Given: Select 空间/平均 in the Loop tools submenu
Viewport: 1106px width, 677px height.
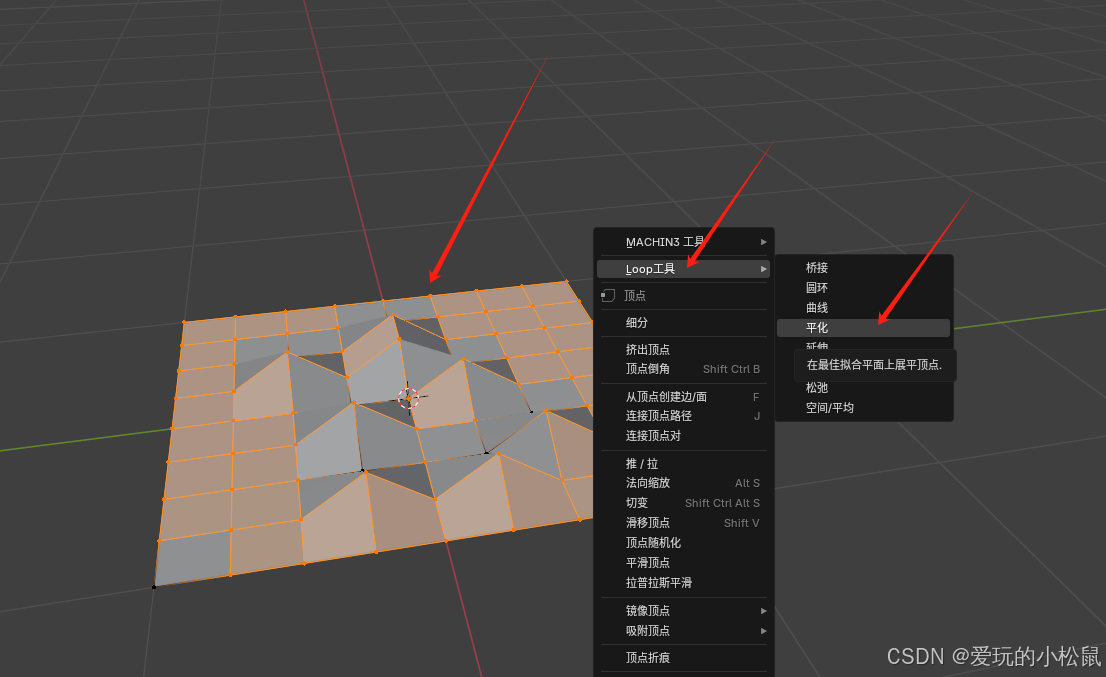Looking at the screenshot, I should tap(863, 408).
